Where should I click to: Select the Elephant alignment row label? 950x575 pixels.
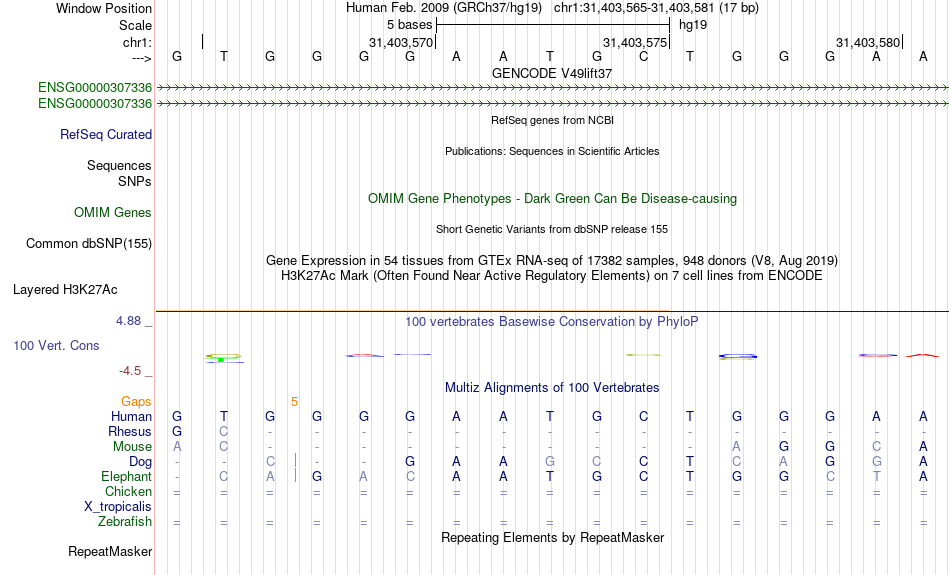tap(126, 476)
